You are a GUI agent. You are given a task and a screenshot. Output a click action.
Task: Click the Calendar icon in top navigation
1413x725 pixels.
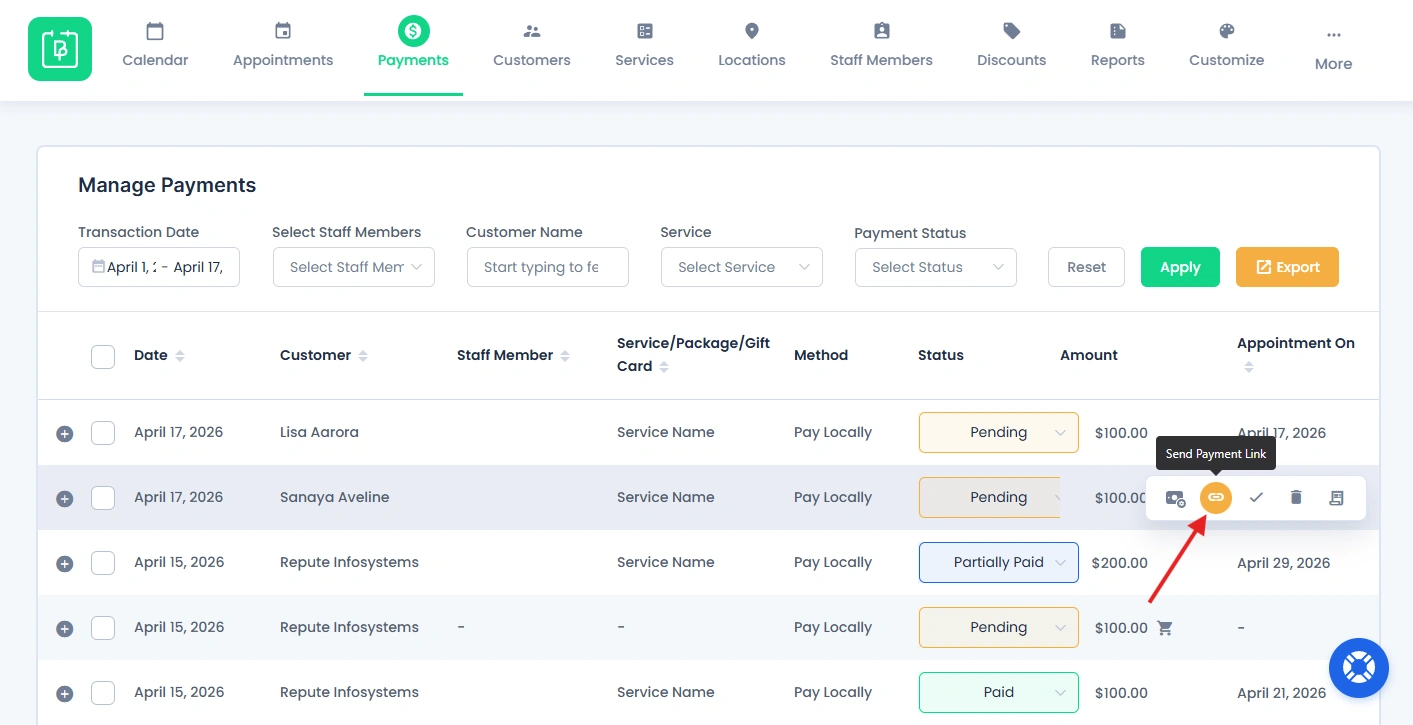155,31
